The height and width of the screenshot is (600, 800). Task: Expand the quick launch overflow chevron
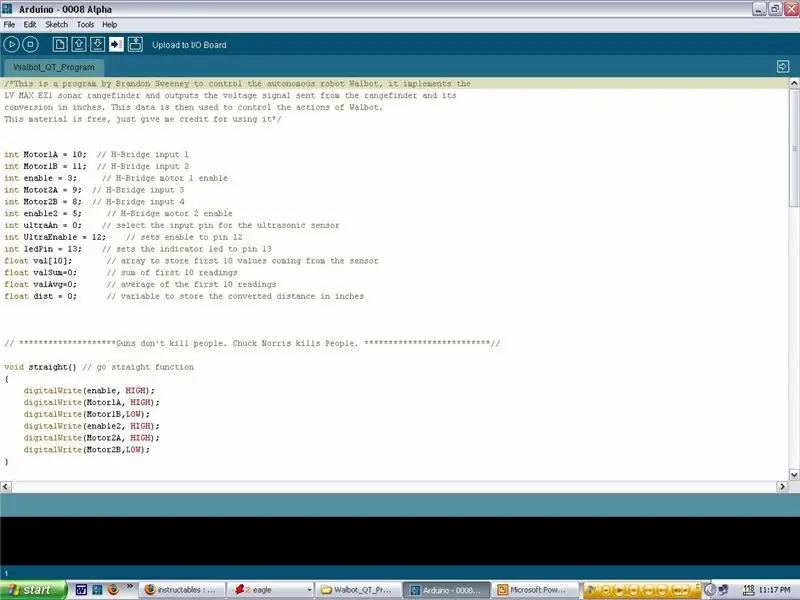click(x=130, y=587)
